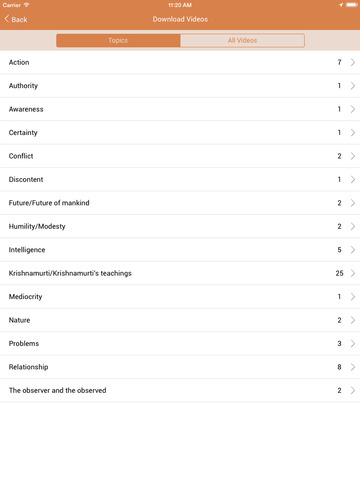Tap the Humility/Modesty disclosure arrow
The image size is (360, 480).
coord(353,226)
